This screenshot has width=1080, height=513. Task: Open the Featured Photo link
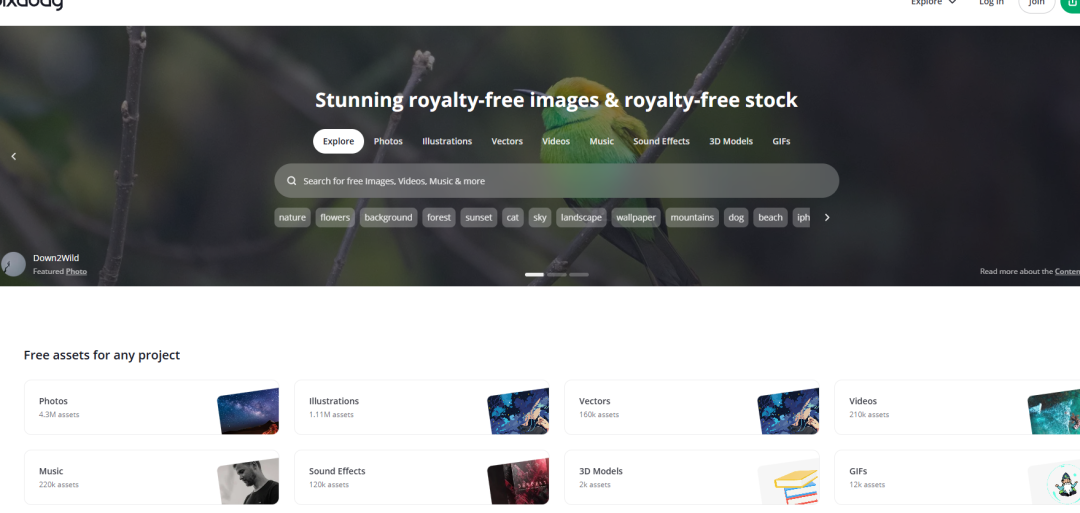(x=76, y=271)
